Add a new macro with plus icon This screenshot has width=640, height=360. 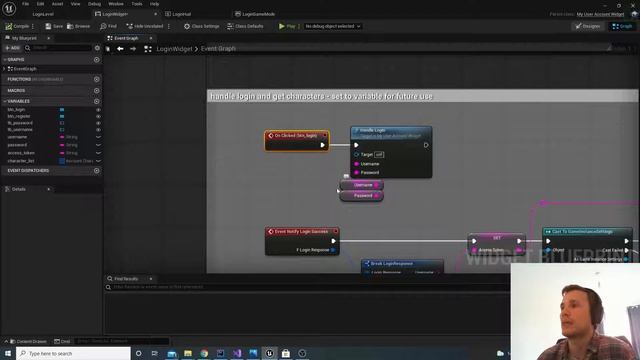click(97, 91)
